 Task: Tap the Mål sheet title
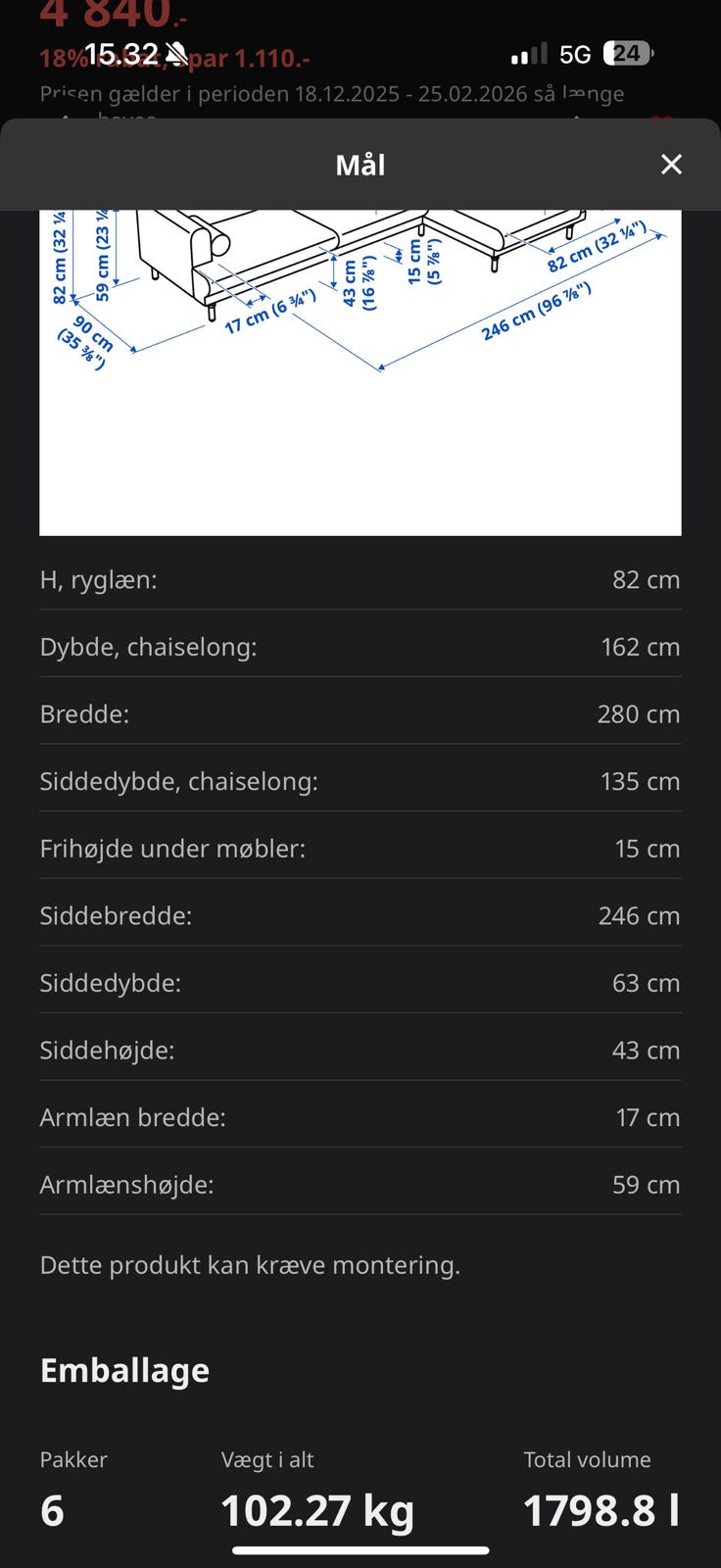(360, 165)
